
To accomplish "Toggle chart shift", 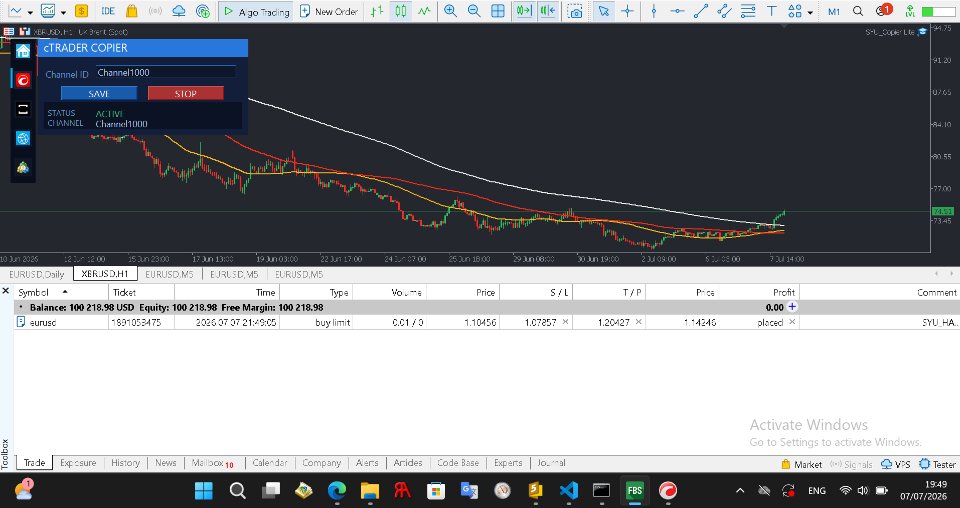I will tap(548, 11).
